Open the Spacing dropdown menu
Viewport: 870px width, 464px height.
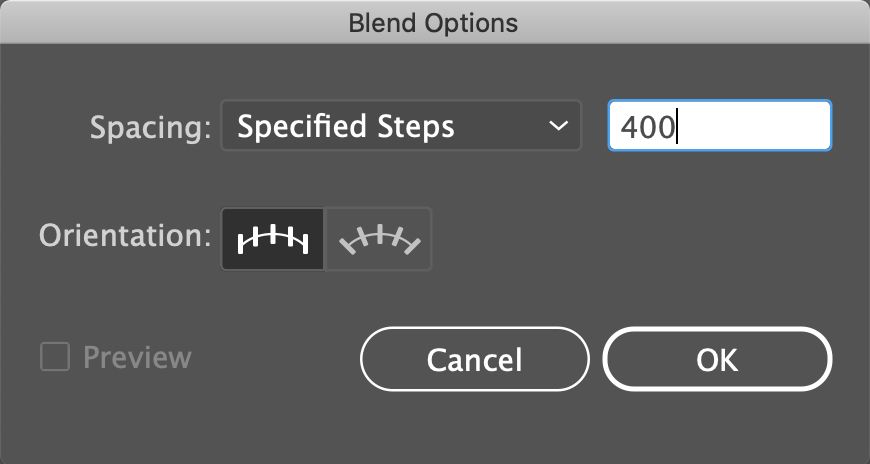(x=400, y=127)
